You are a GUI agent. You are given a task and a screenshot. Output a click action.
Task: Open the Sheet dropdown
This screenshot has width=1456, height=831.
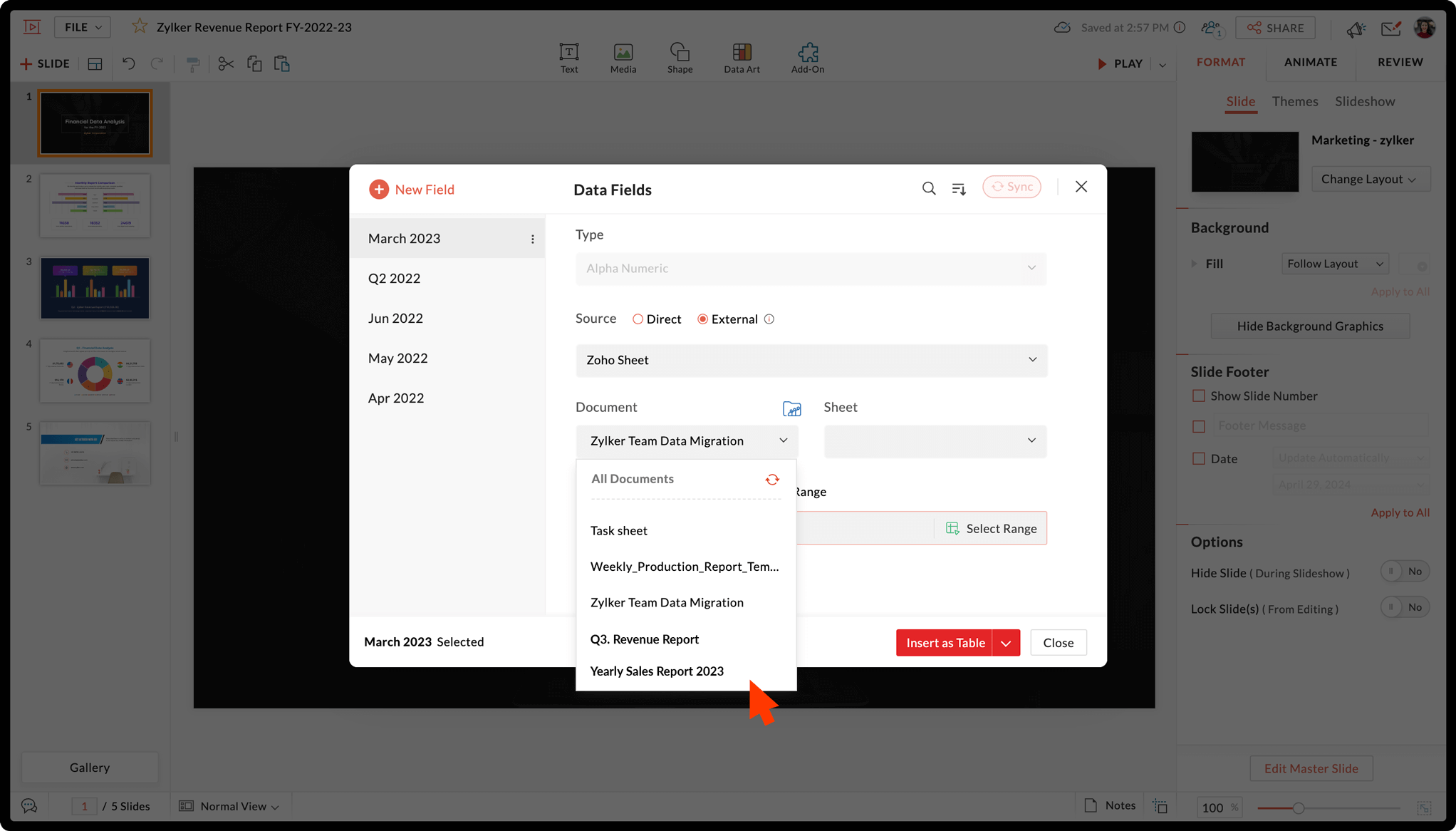click(x=935, y=441)
